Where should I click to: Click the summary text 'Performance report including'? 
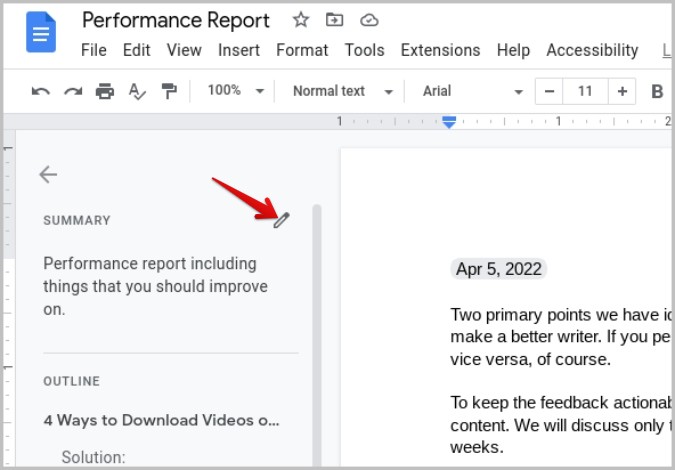coord(150,263)
